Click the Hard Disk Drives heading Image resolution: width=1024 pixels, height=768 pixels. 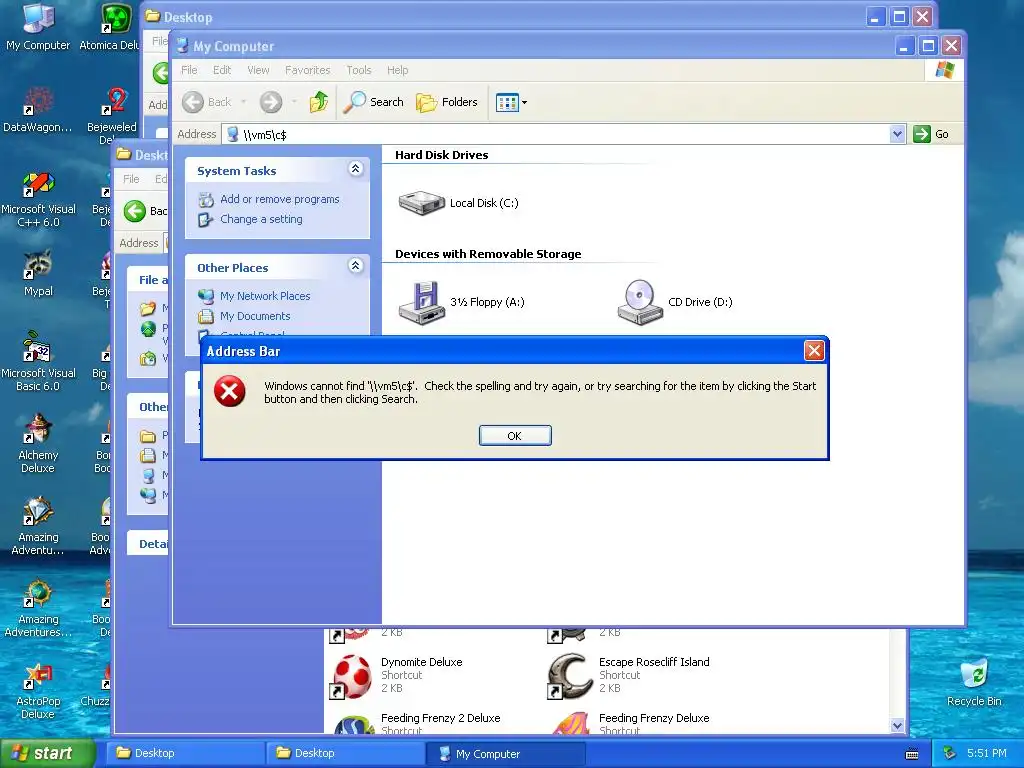tap(441, 155)
